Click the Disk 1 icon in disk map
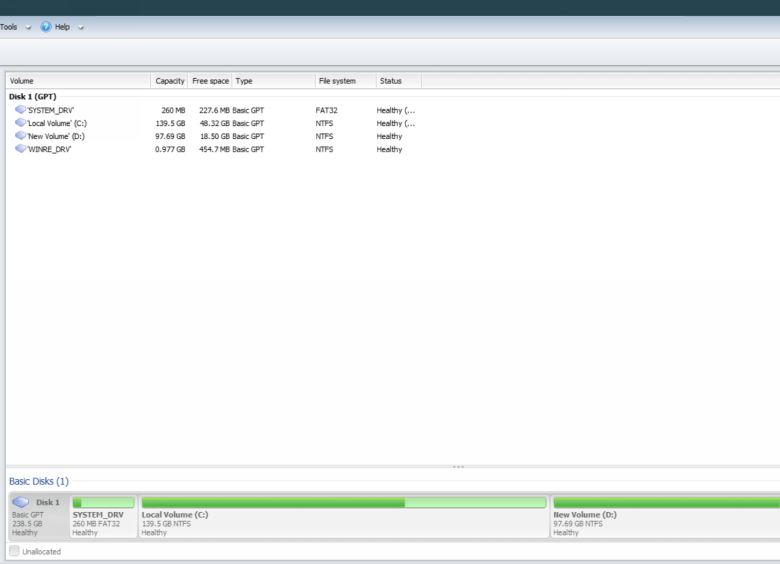The image size is (780, 564). coord(21,502)
